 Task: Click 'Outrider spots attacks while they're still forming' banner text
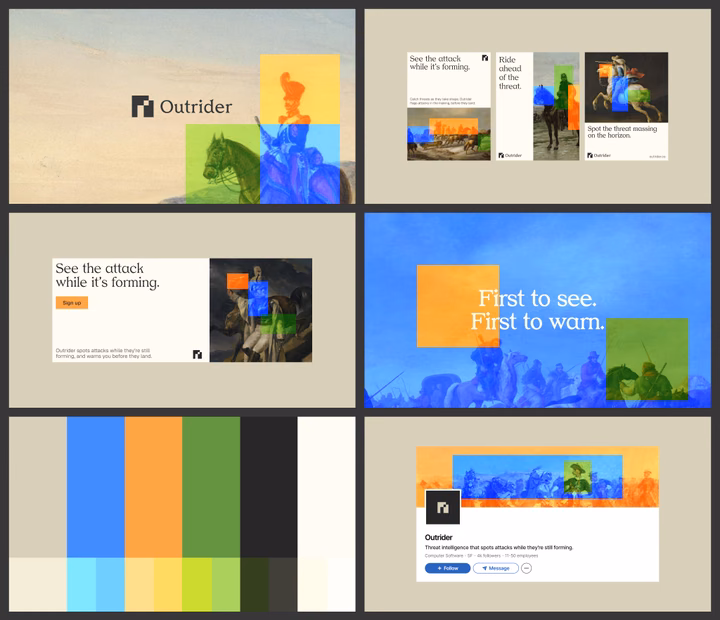click(104, 353)
